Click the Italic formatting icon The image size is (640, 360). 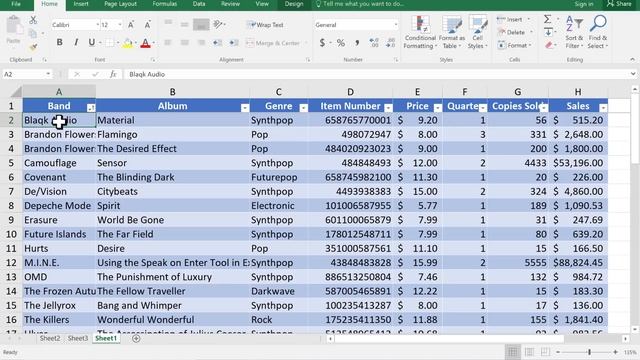(x=76, y=42)
